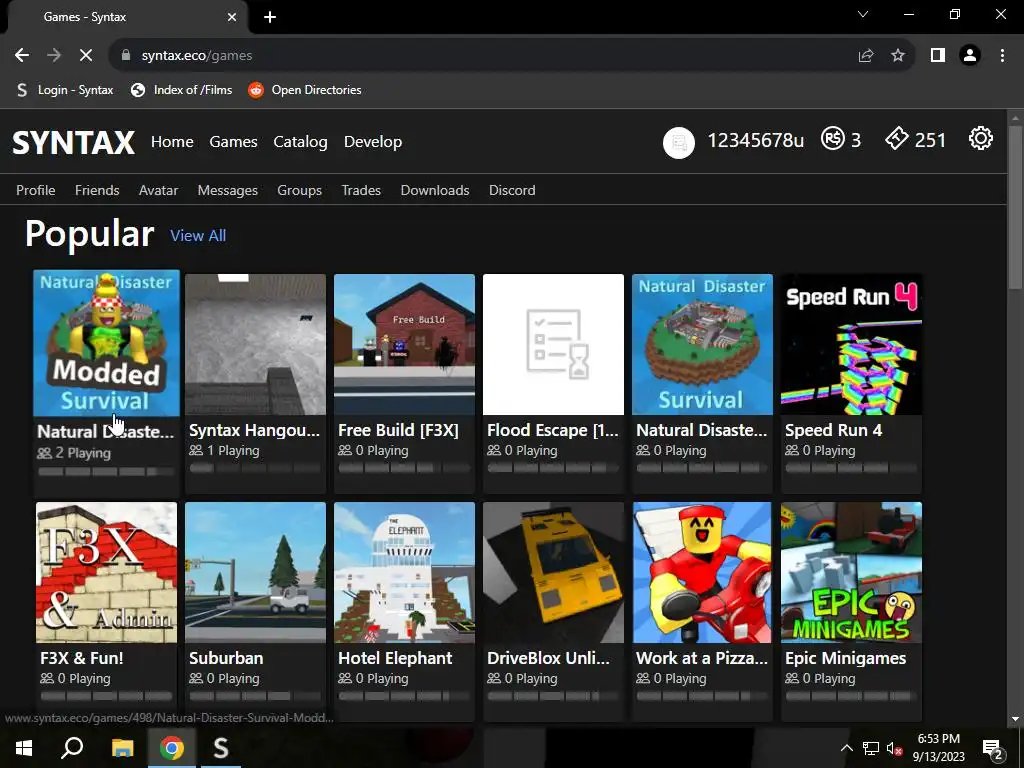Screen dimensions: 1024x768
Task: Open the notification center icon
Action: tap(992, 749)
